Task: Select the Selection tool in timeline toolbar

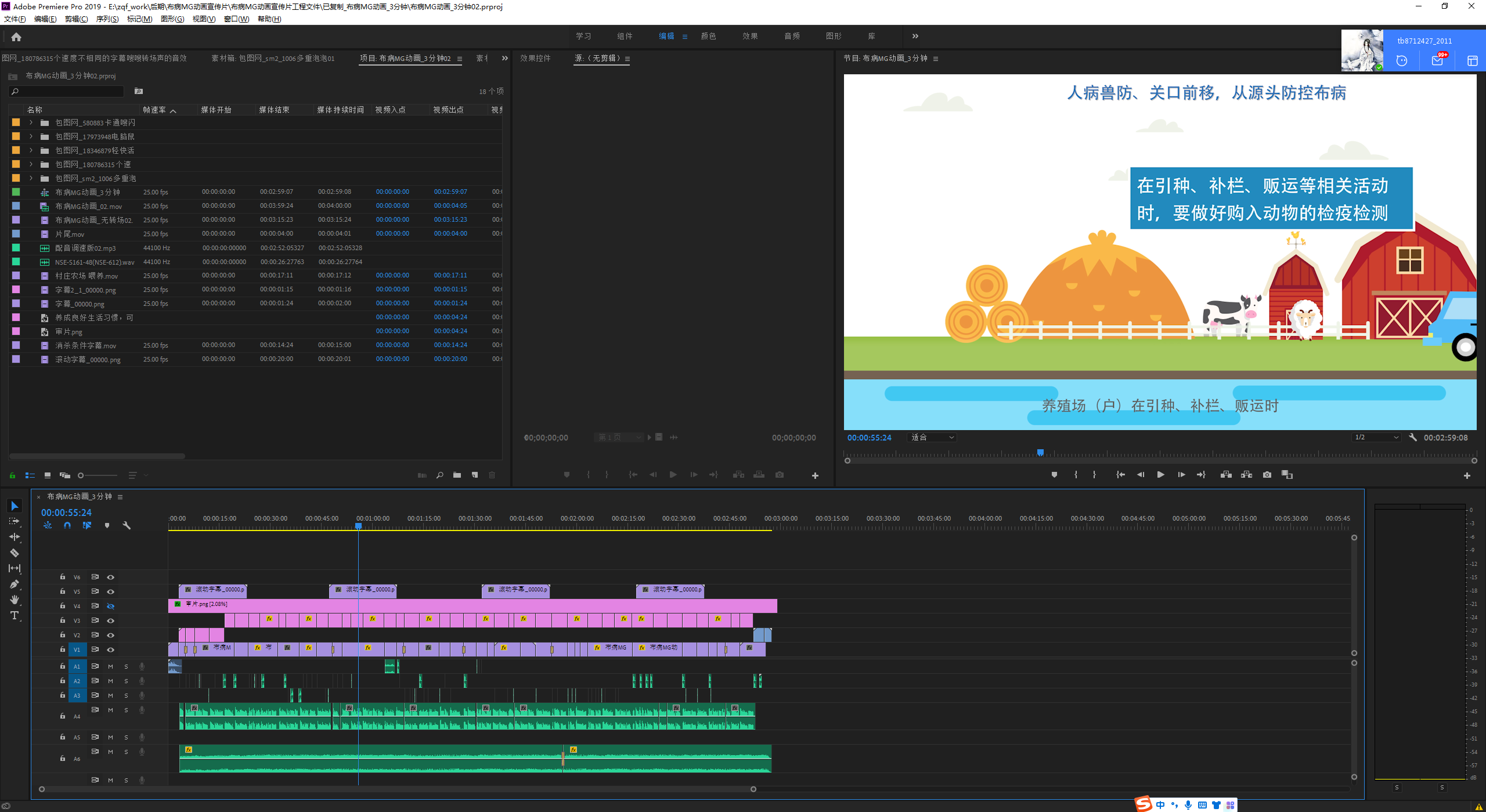Action: coord(15,506)
